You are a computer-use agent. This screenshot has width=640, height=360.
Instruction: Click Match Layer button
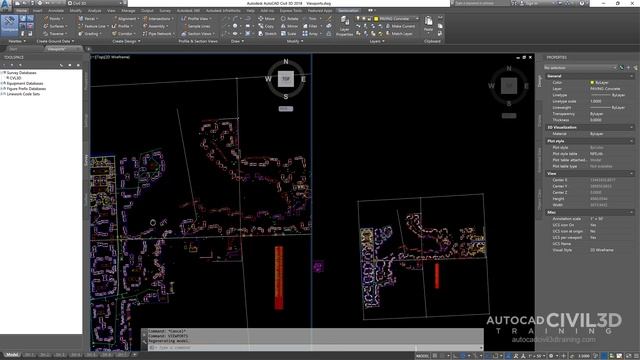click(x=399, y=34)
